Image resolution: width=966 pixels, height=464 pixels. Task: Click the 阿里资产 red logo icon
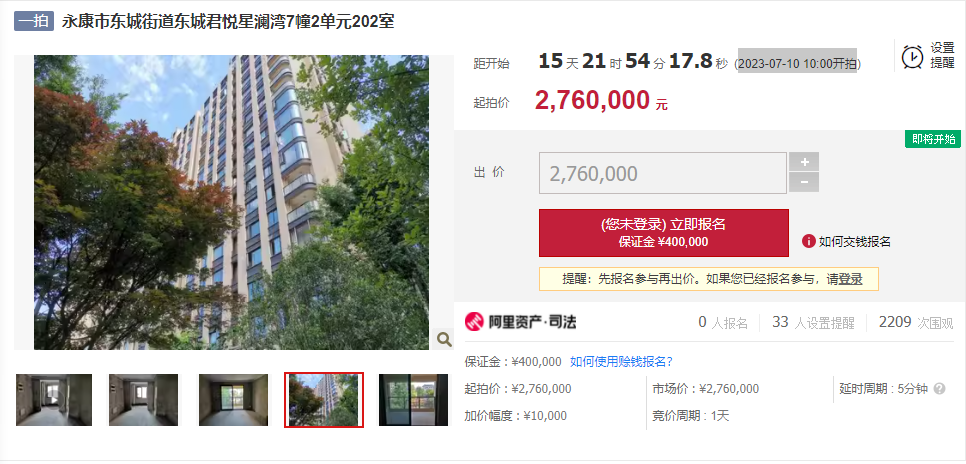click(474, 322)
